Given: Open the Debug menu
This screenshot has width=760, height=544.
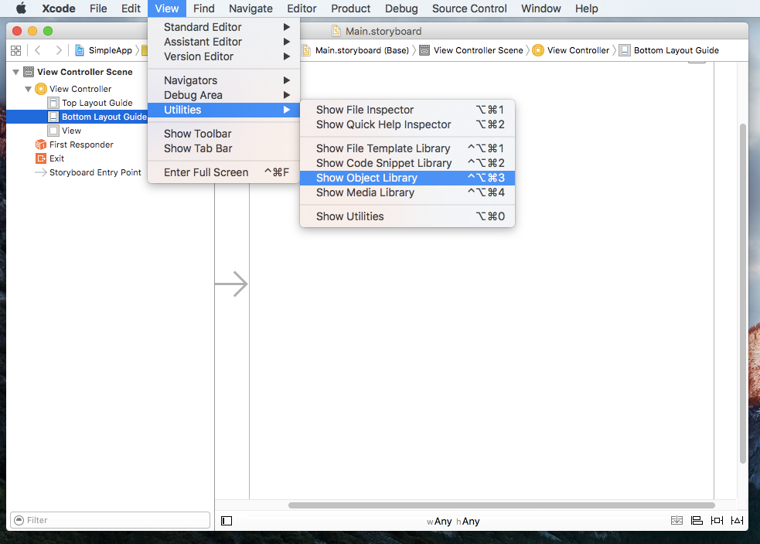Looking at the screenshot, I should [401, 8].
